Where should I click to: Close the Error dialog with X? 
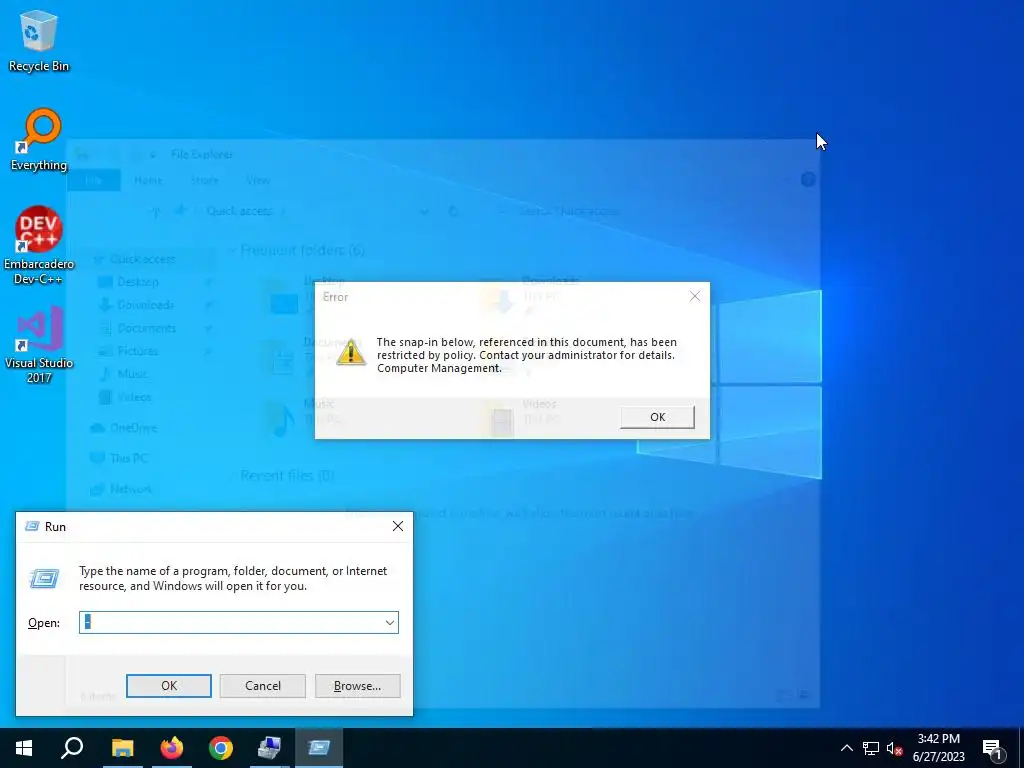694,296
